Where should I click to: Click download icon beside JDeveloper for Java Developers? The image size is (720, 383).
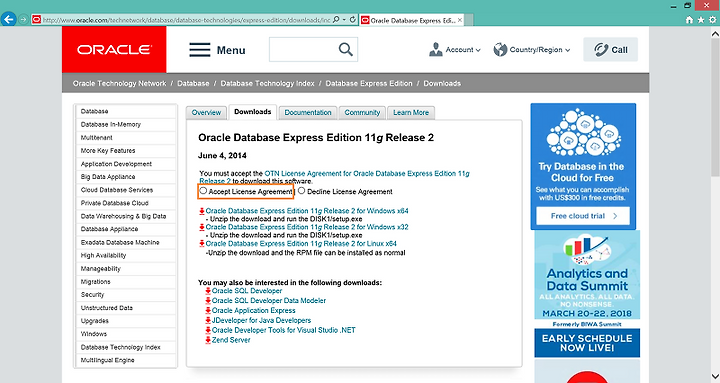(x=208, y=321)
